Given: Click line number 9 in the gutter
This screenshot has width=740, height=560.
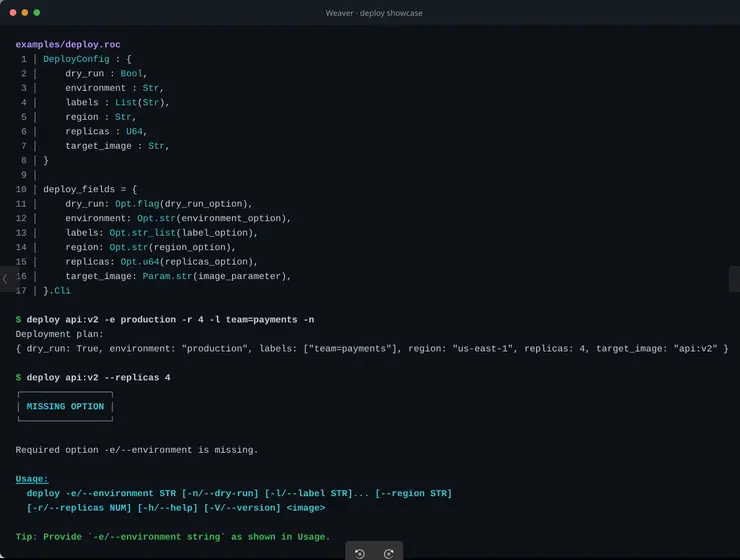Looking at the screenshot, I should coord(24,175).
